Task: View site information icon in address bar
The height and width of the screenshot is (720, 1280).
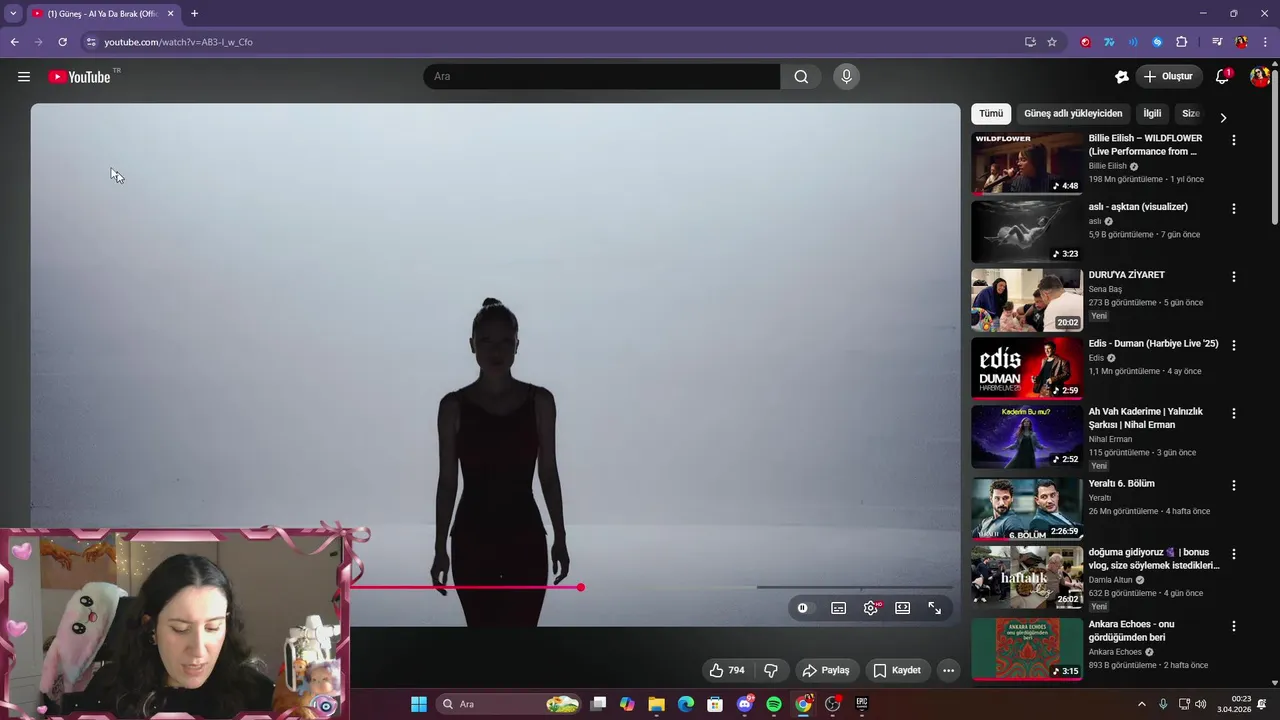Action: (91, 42)
